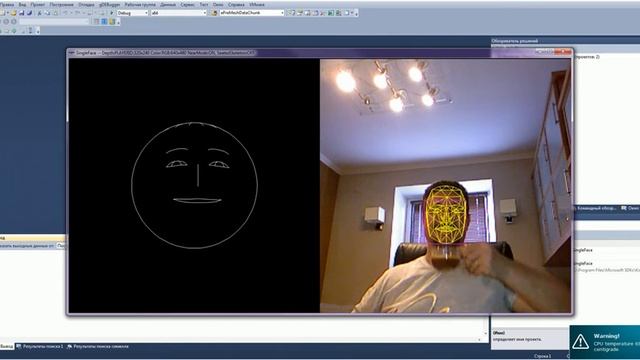The width and height of the screenshot is (640, 360).
Task: Open the Debug configuration dropdown
Action: point(132,13)
